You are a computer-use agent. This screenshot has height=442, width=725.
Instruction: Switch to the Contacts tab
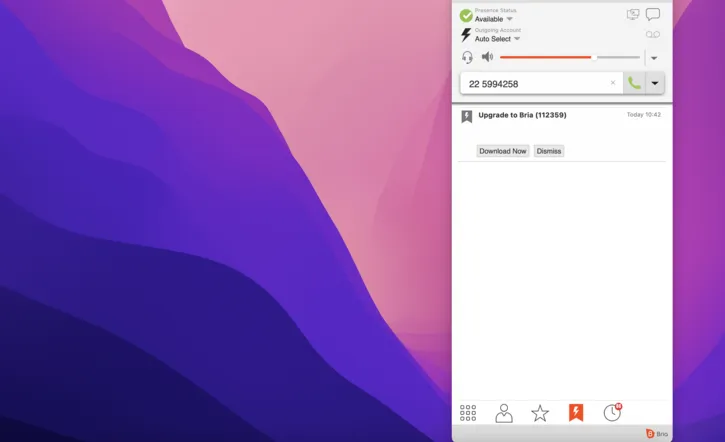click(504, 413)
